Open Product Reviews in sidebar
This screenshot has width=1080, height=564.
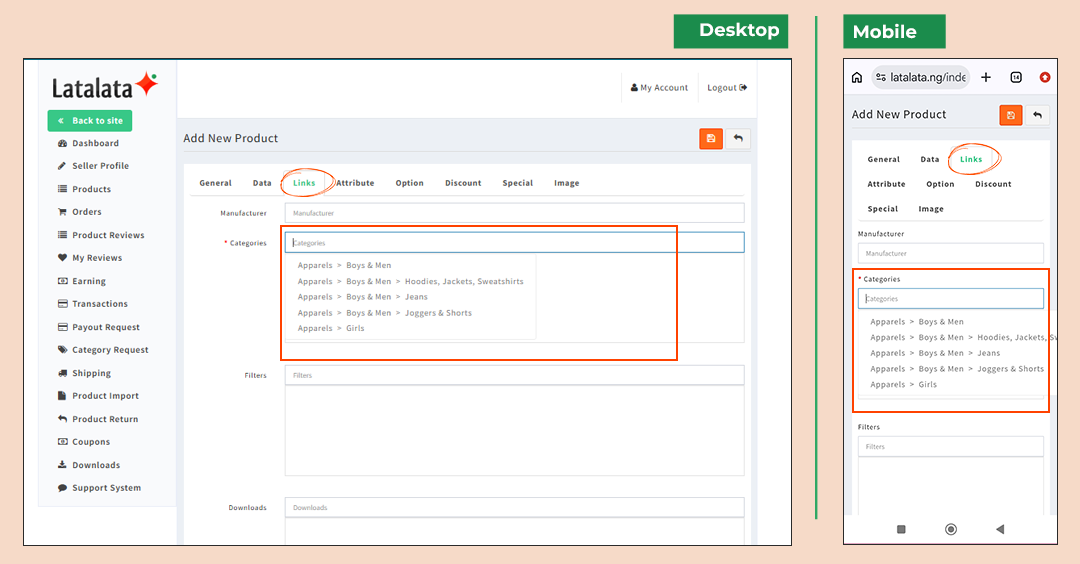coord(101,236)
